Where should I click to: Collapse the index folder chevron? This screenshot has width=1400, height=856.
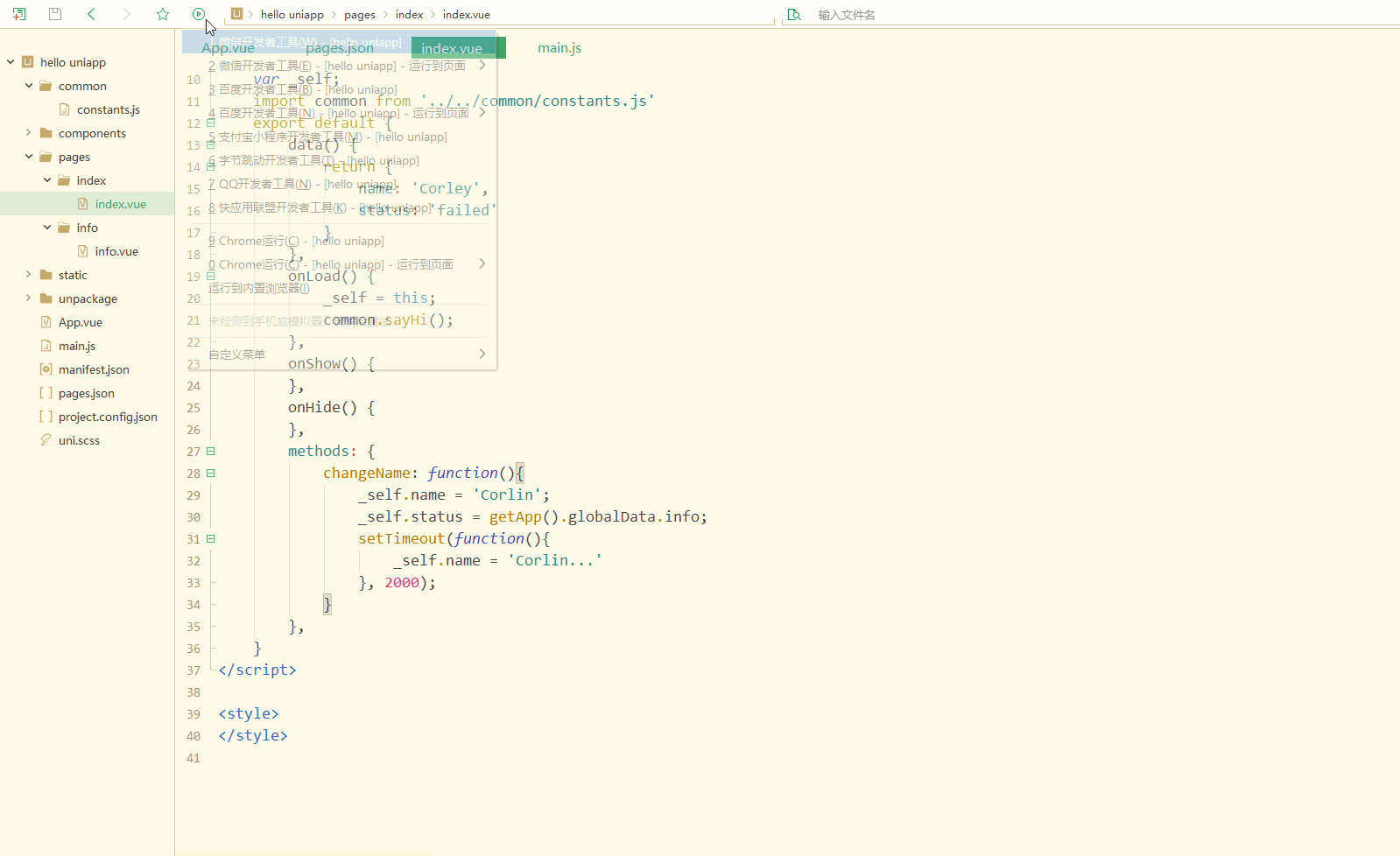[47, 180]
